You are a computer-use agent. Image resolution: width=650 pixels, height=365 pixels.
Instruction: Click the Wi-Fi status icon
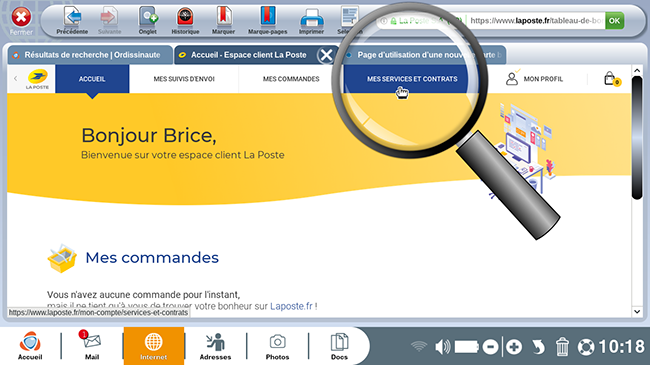pyautogui.click(x=419, y=346)
